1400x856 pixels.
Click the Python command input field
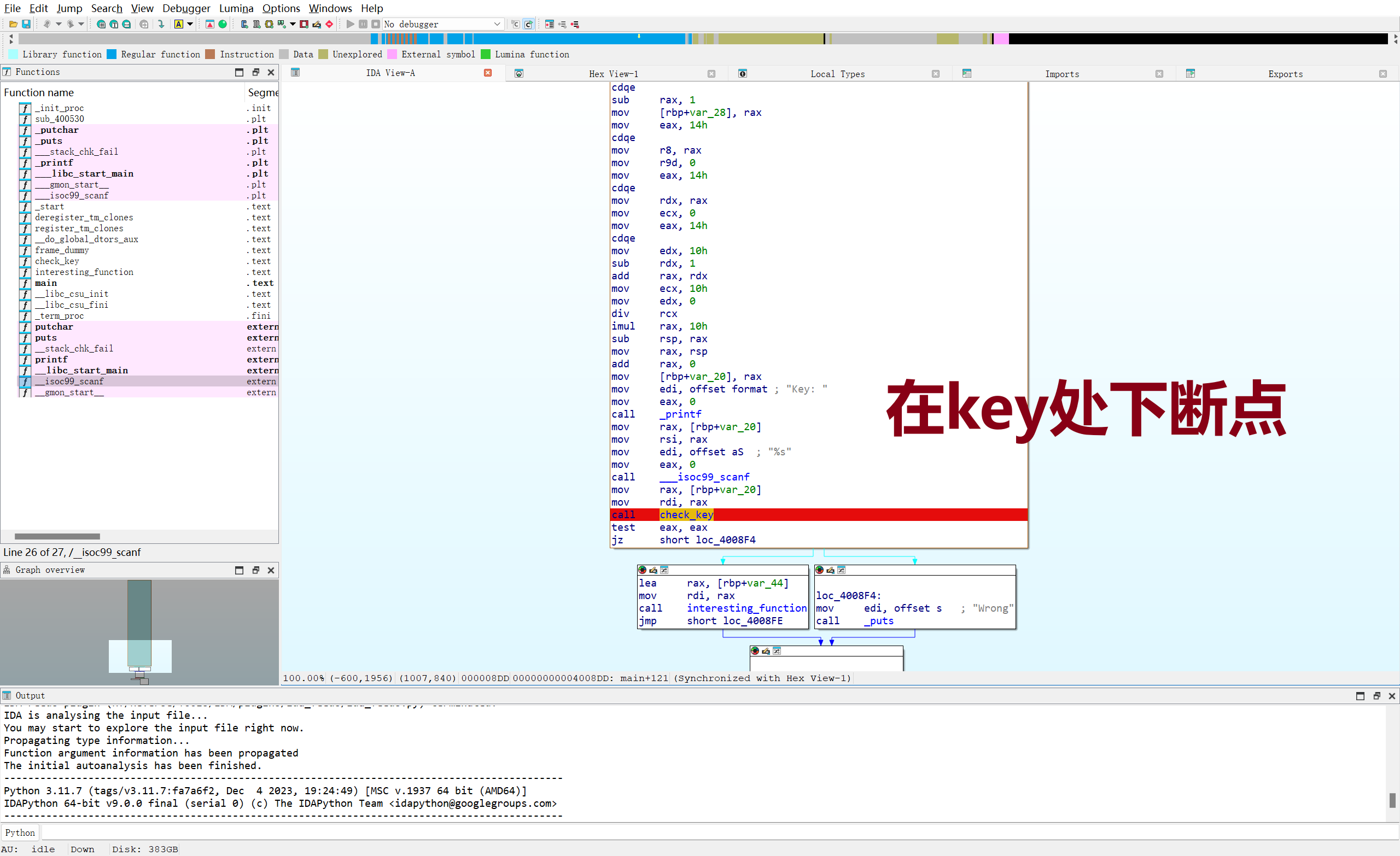[682, 832]
